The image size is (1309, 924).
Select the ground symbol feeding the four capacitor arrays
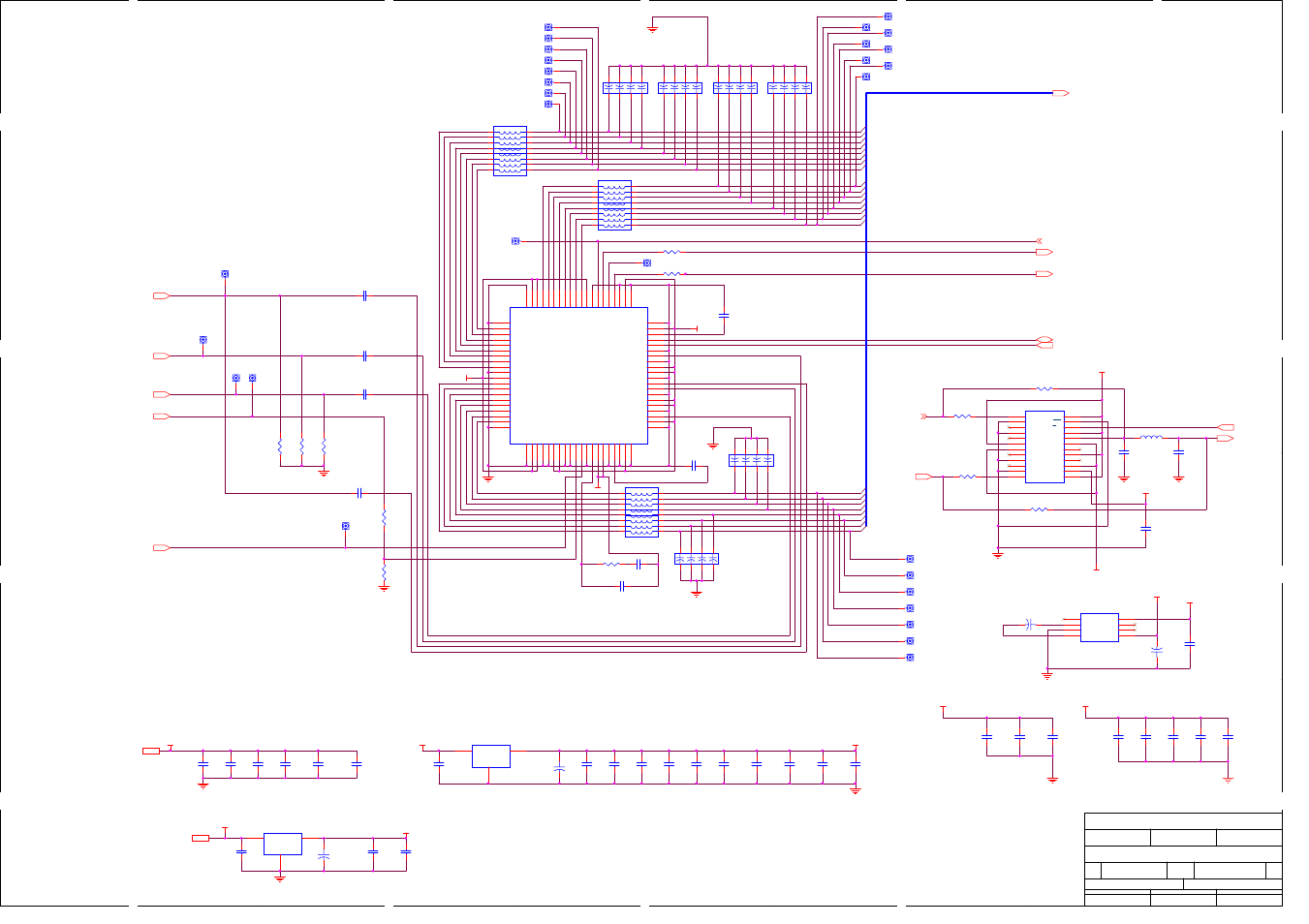coord(652,29)
